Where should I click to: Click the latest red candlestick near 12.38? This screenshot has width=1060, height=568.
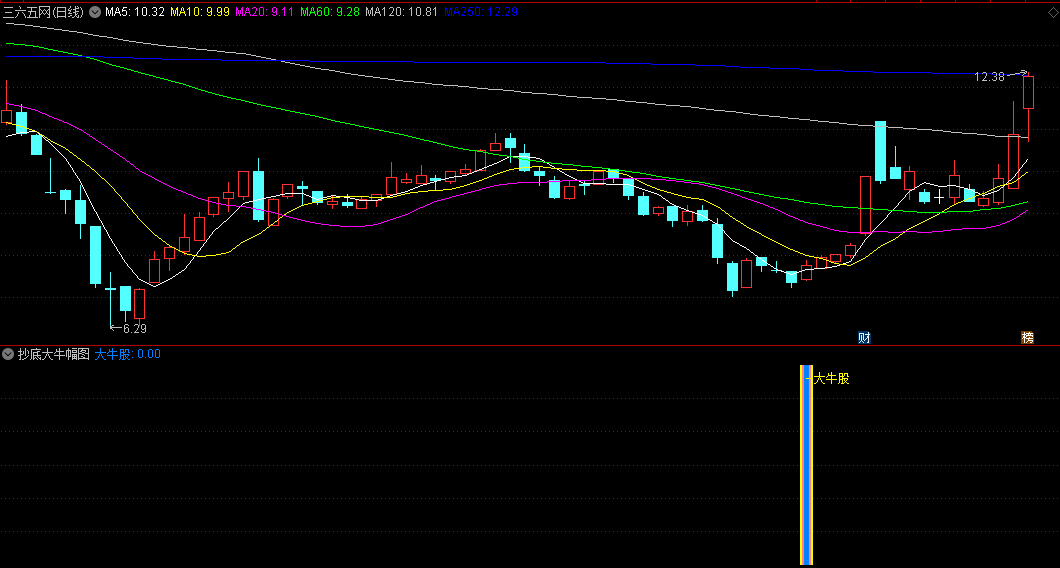pos(1028,93)
